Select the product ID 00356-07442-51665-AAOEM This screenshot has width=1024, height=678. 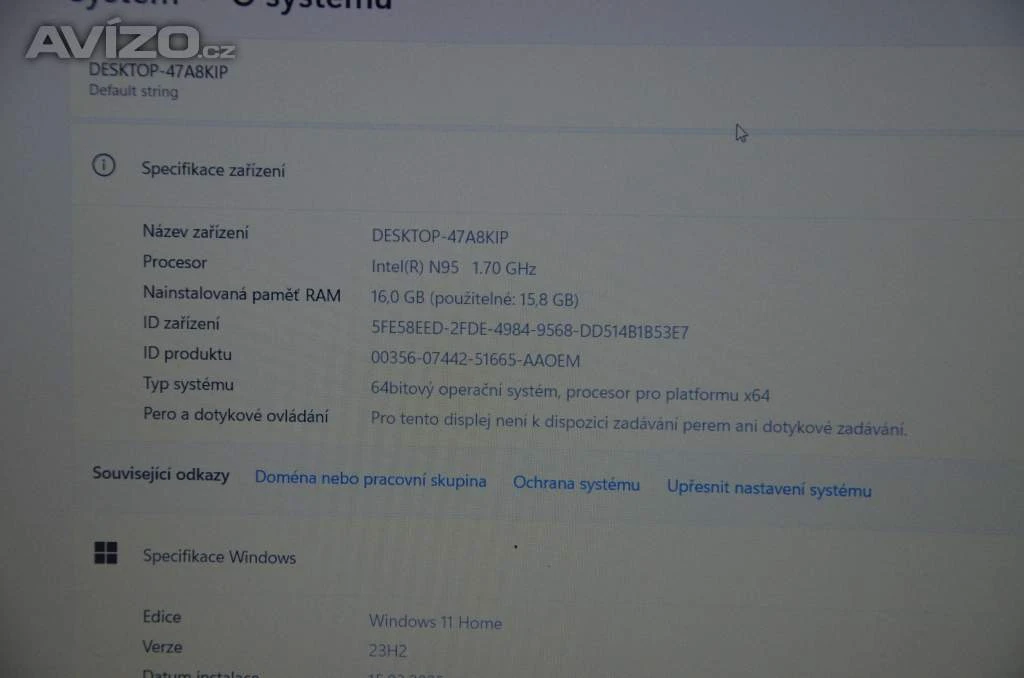[475, 359]
